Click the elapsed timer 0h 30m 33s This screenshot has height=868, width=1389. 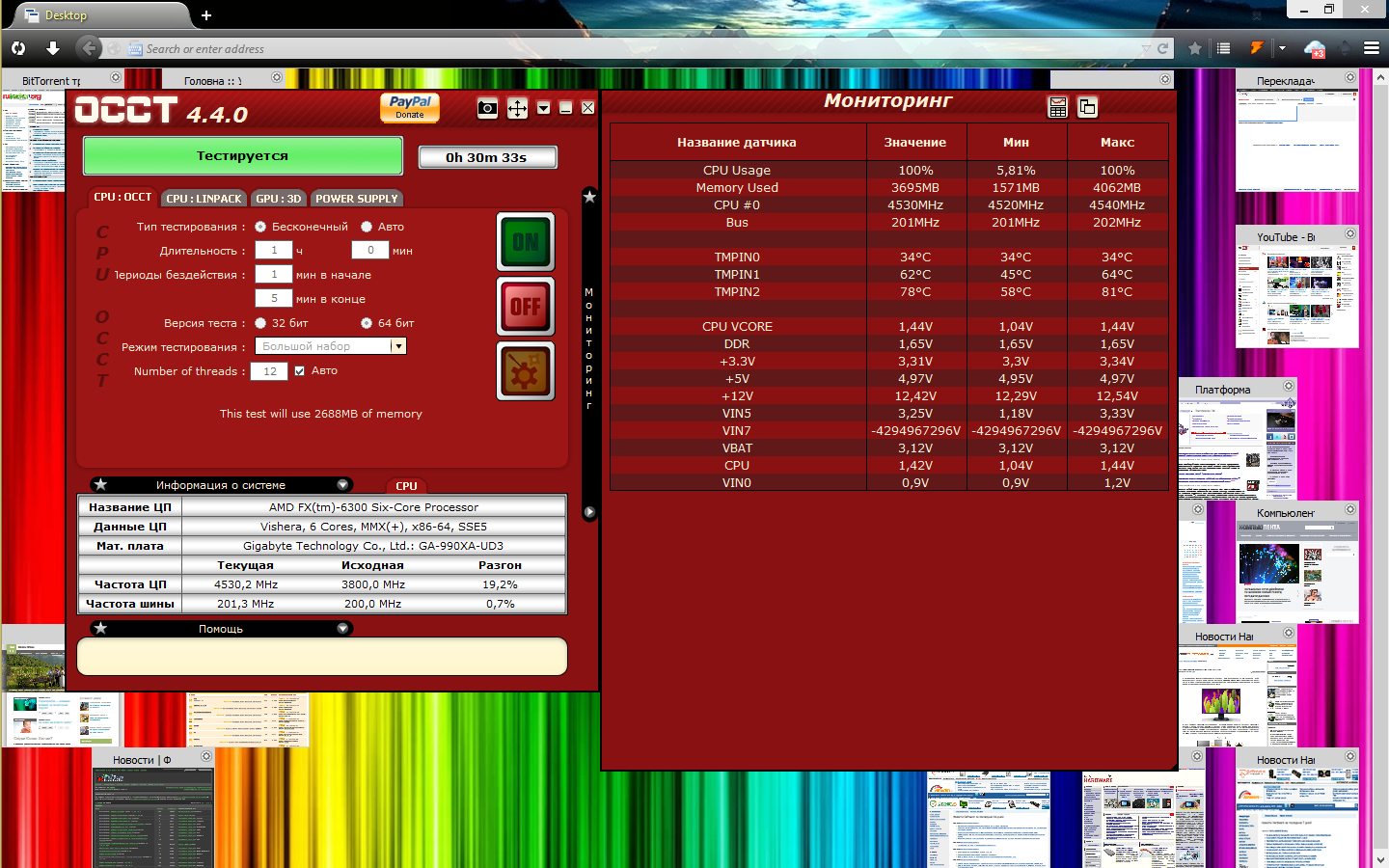pos(487,157)
